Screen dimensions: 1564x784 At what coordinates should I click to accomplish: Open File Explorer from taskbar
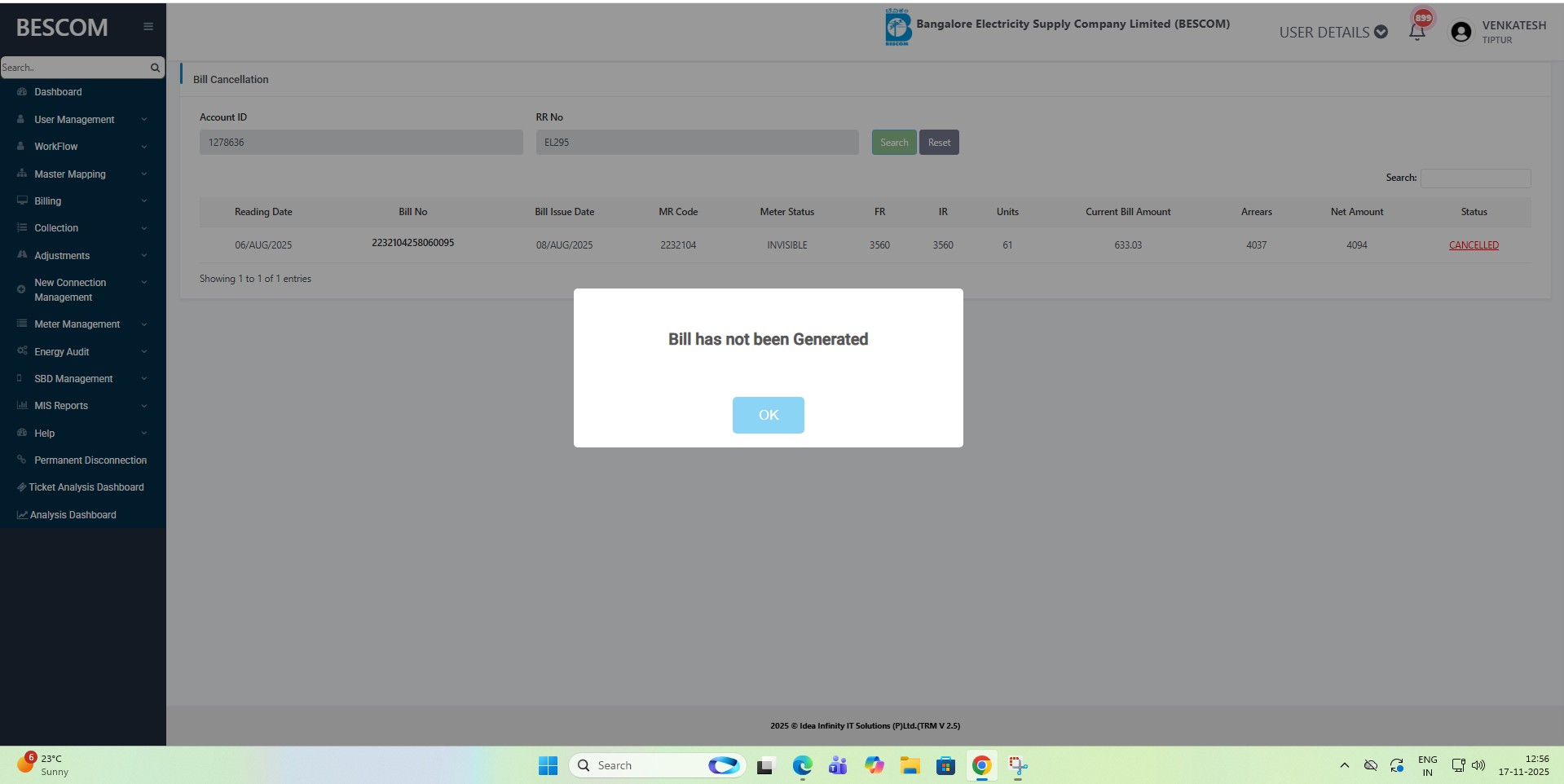[910, 765]
